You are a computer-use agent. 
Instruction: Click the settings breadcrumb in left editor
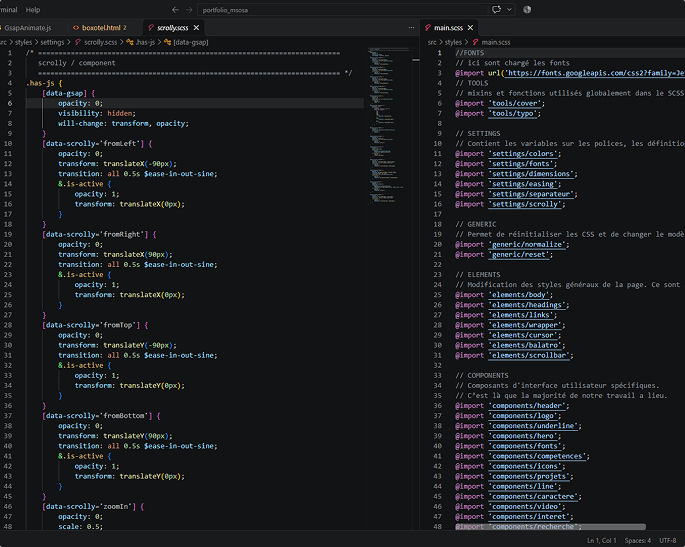click(x=52, y=42)
